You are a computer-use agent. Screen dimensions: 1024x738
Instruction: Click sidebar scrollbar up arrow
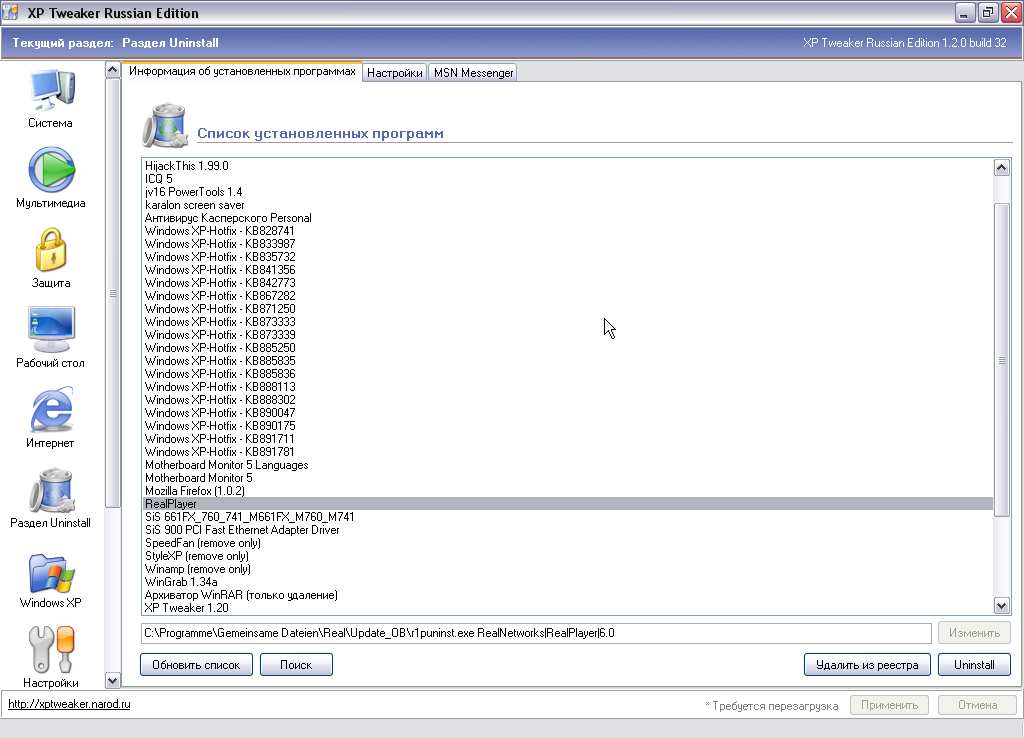(112, 70)
